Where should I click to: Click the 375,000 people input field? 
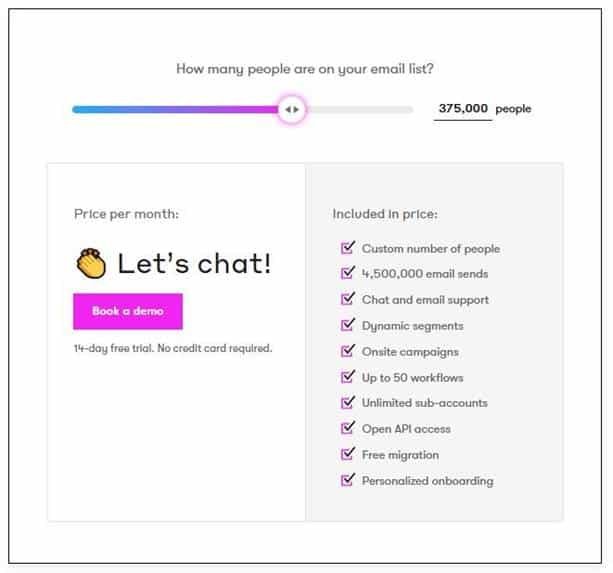[x=463, y=108]
